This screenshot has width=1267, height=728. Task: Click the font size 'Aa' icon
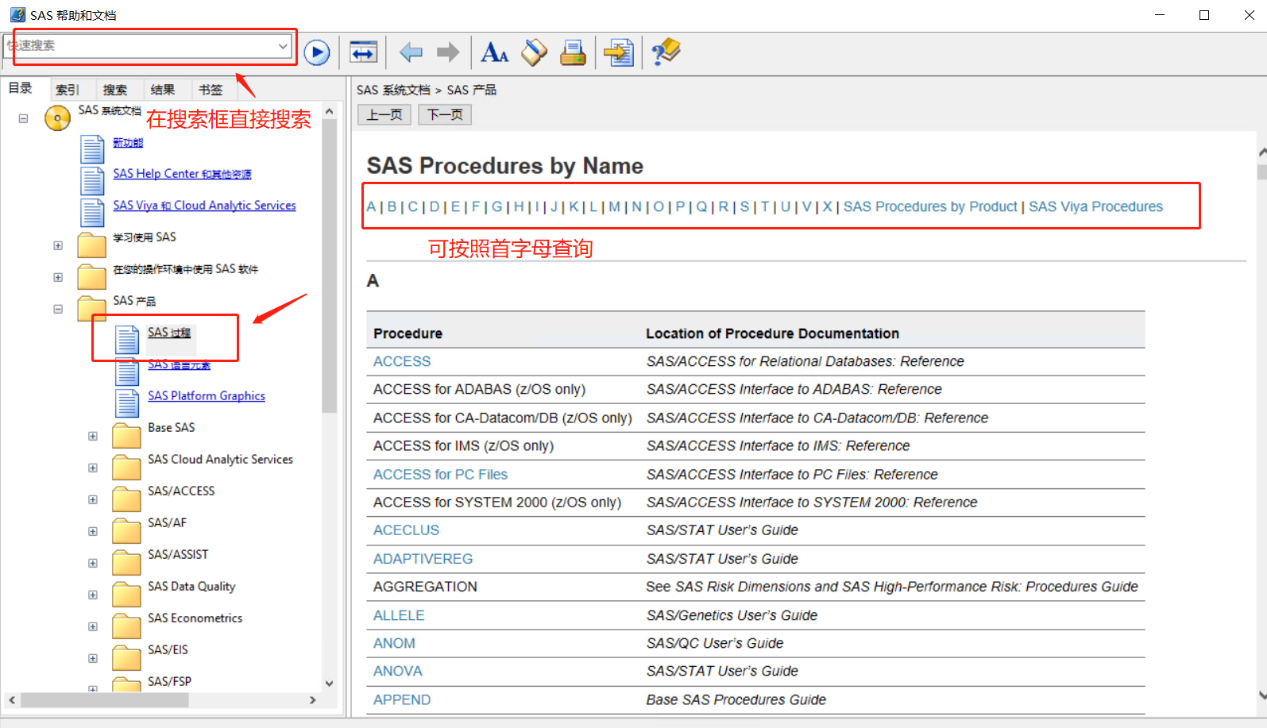tap(494, 52)
